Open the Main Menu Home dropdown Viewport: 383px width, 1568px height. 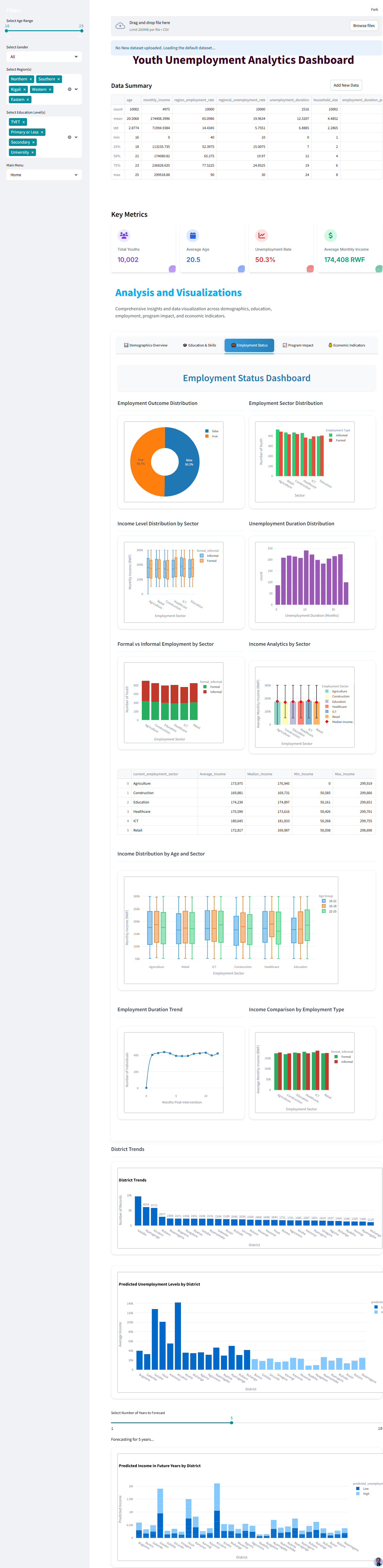[x=44, y=175]
